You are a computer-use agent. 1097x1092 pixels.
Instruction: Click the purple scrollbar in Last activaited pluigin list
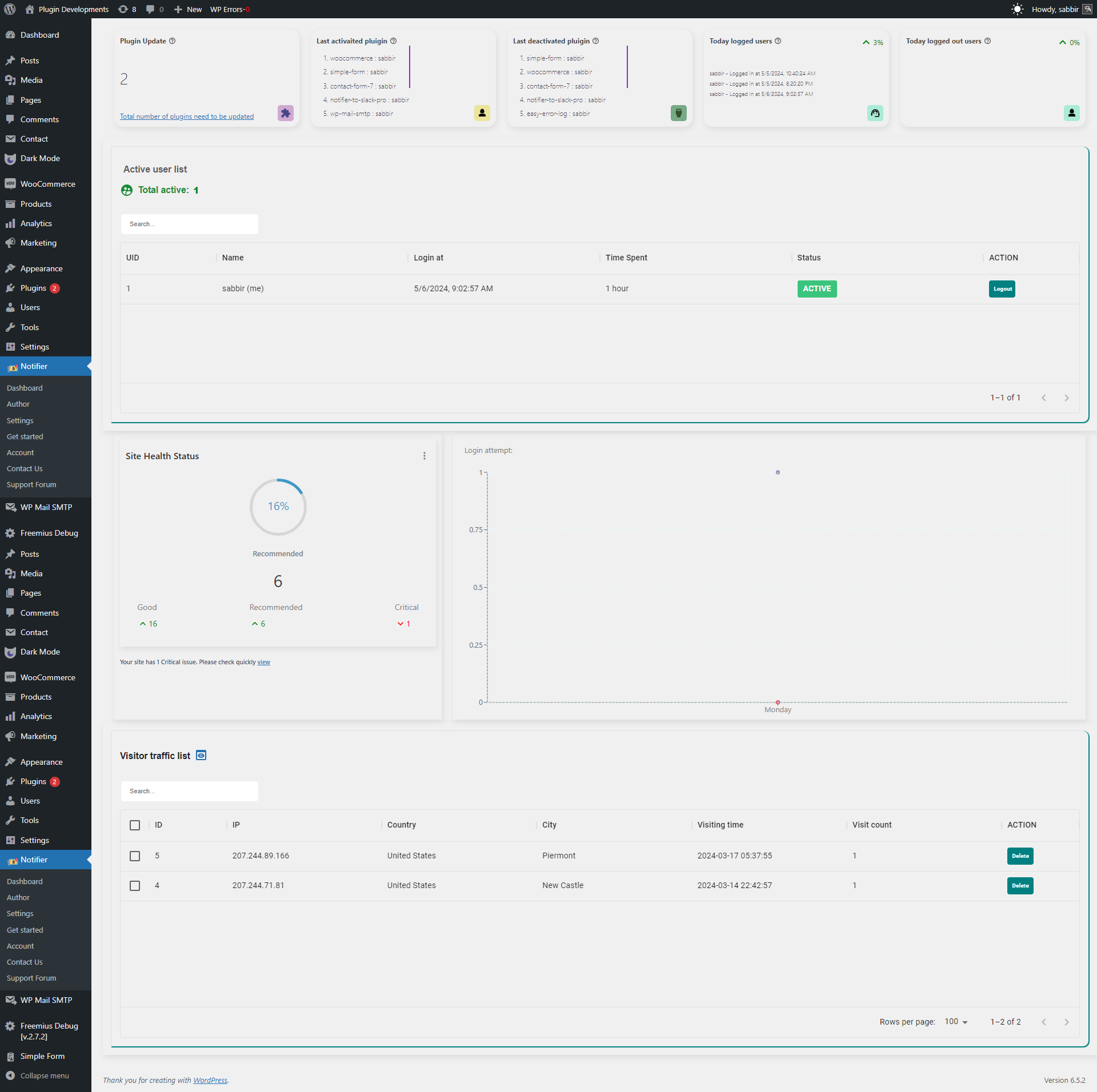[x=410, y=67]
